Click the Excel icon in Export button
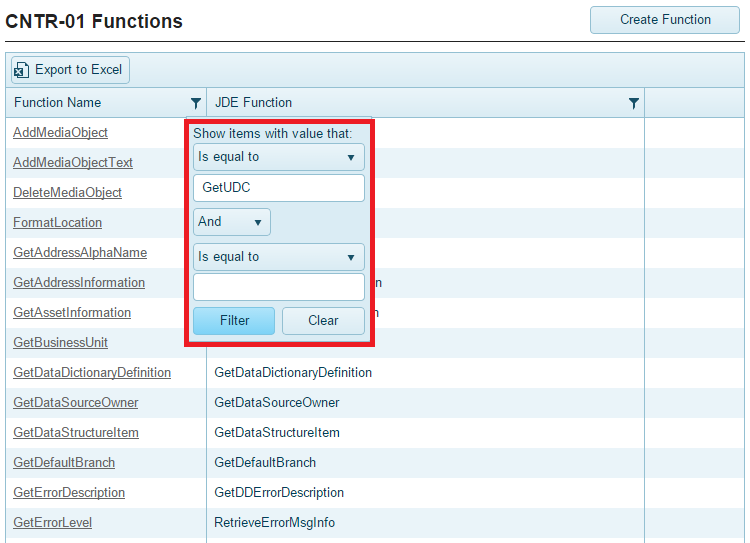750x543 pixels. click(x=21, y=70)
